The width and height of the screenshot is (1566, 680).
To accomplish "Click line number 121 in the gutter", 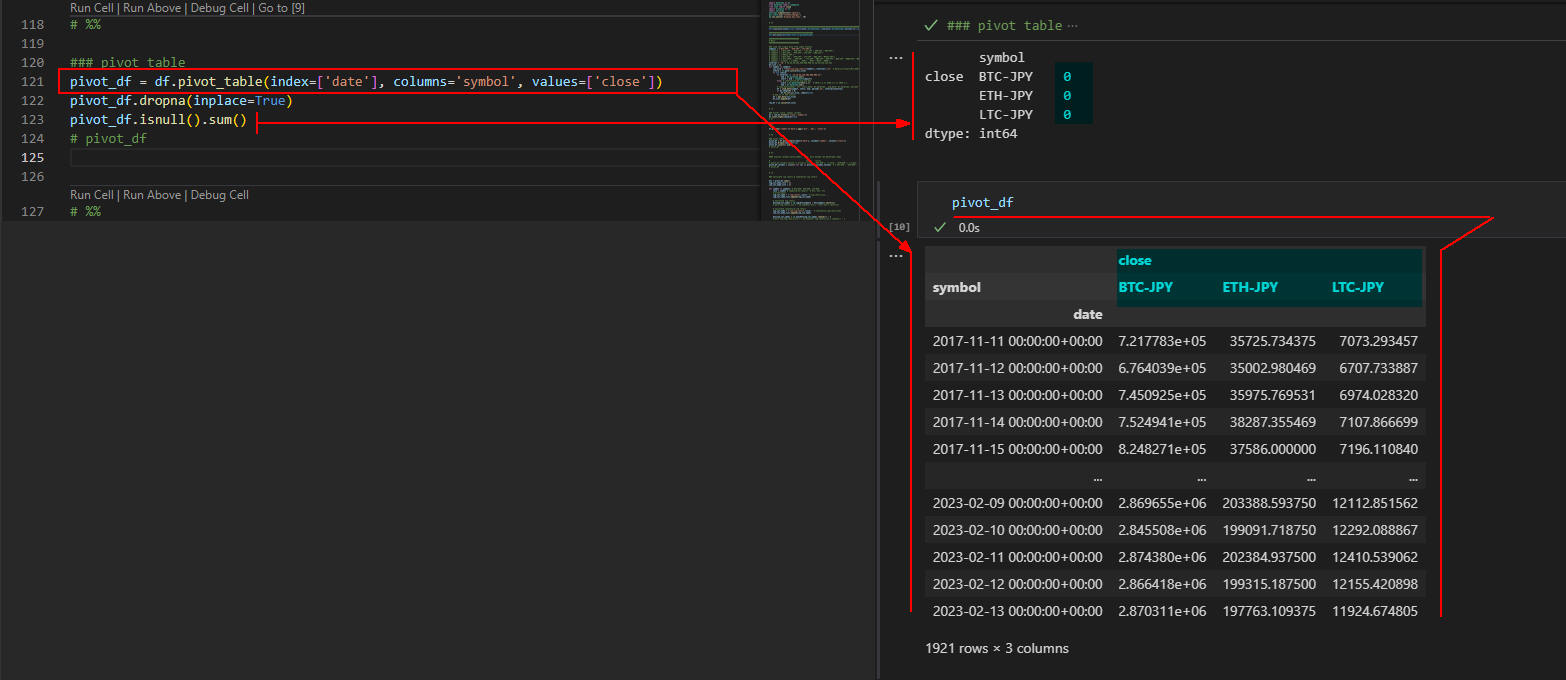I will pos(33,82).
